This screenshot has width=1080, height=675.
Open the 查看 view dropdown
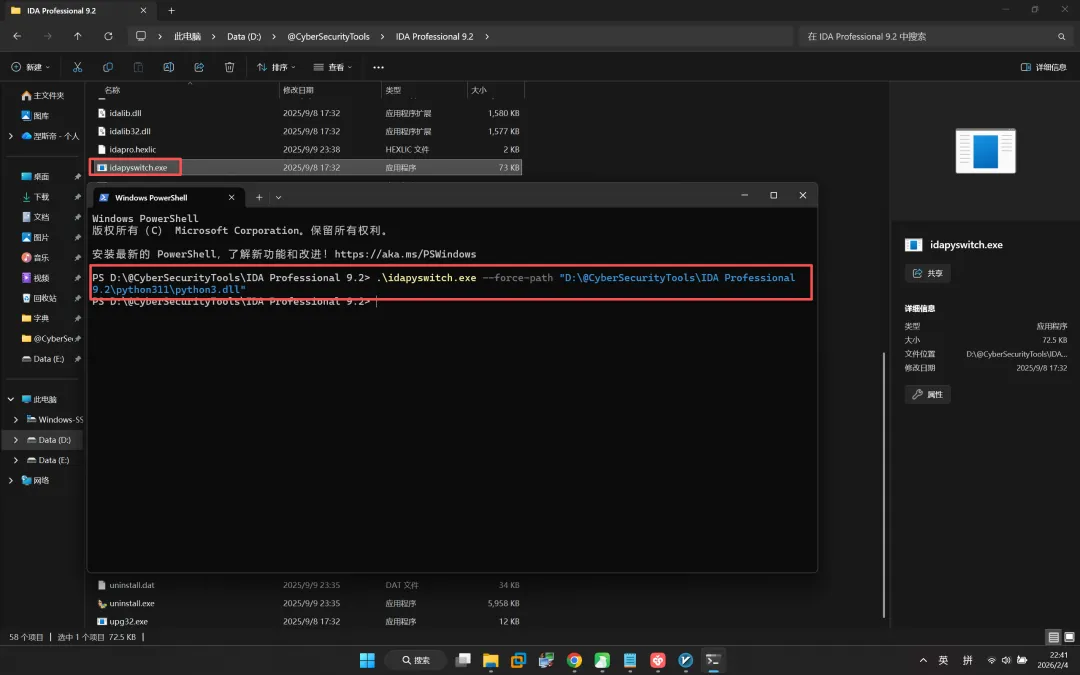click(333, 67)
